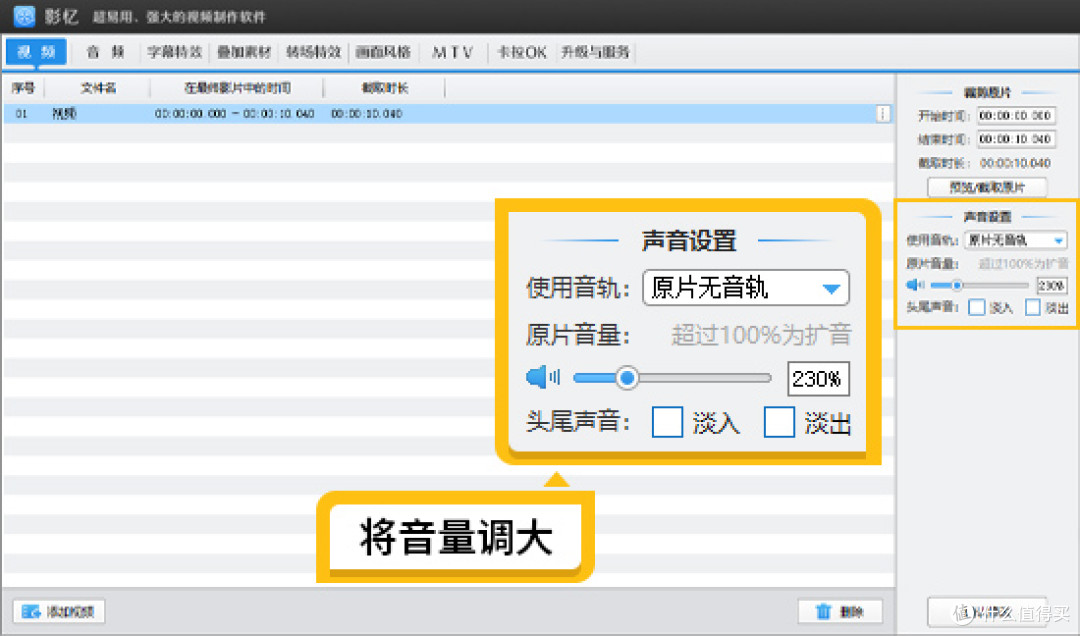Click the 添加视频 button

tap(59, 611)
